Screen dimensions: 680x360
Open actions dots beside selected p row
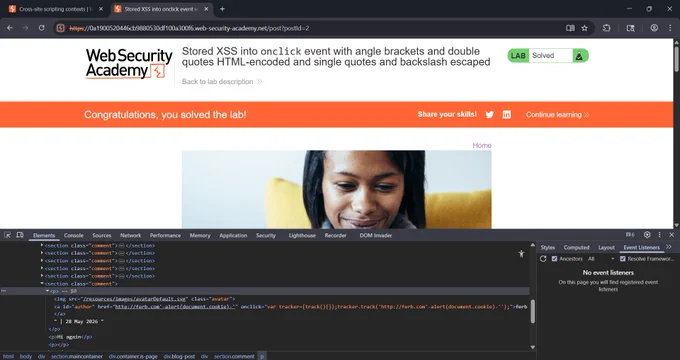(x=3, y=291)
